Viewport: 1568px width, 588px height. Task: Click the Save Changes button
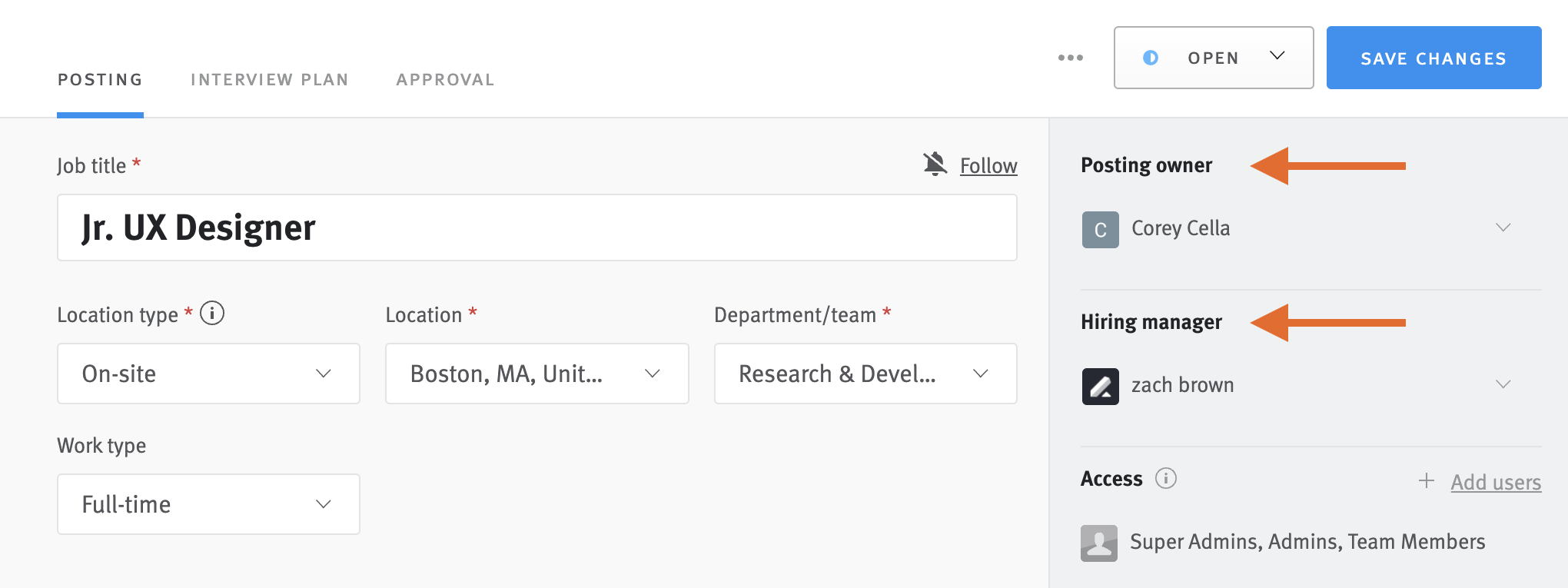tap(1433, 58)
